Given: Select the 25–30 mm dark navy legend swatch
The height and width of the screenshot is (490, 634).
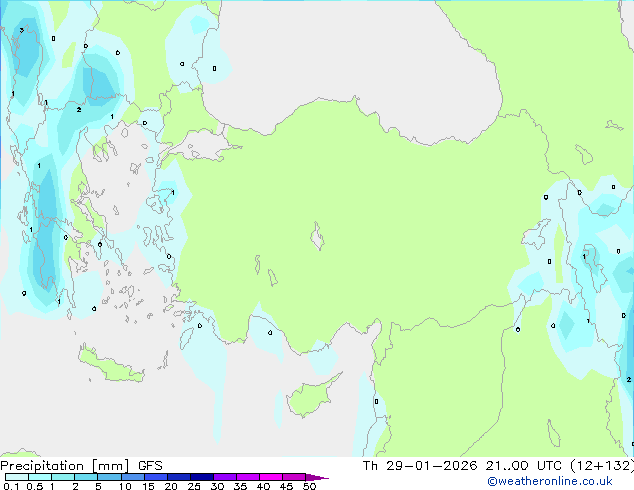Looking at the screenshot, I should point(202,477).
